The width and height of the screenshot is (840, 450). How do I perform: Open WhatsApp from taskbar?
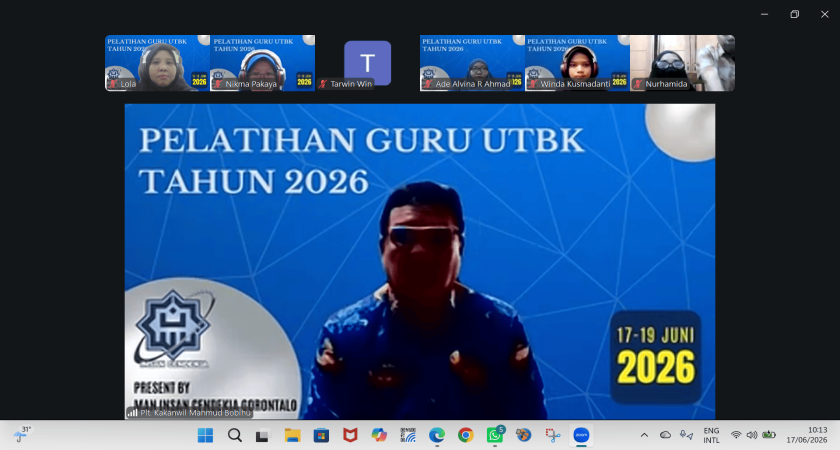point(494,435)
